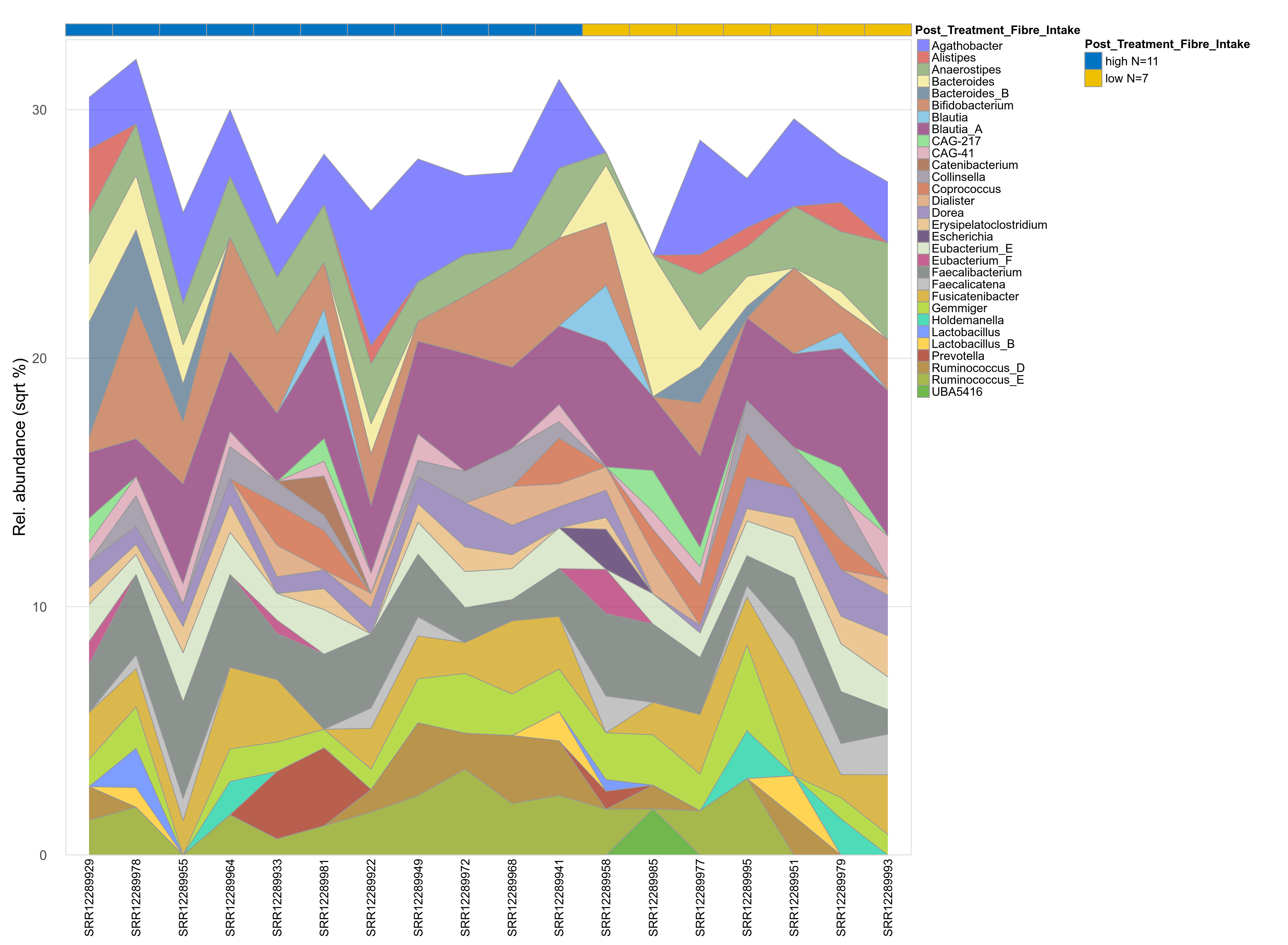Click the last yellow annotation bar segment

coord(887,30)
